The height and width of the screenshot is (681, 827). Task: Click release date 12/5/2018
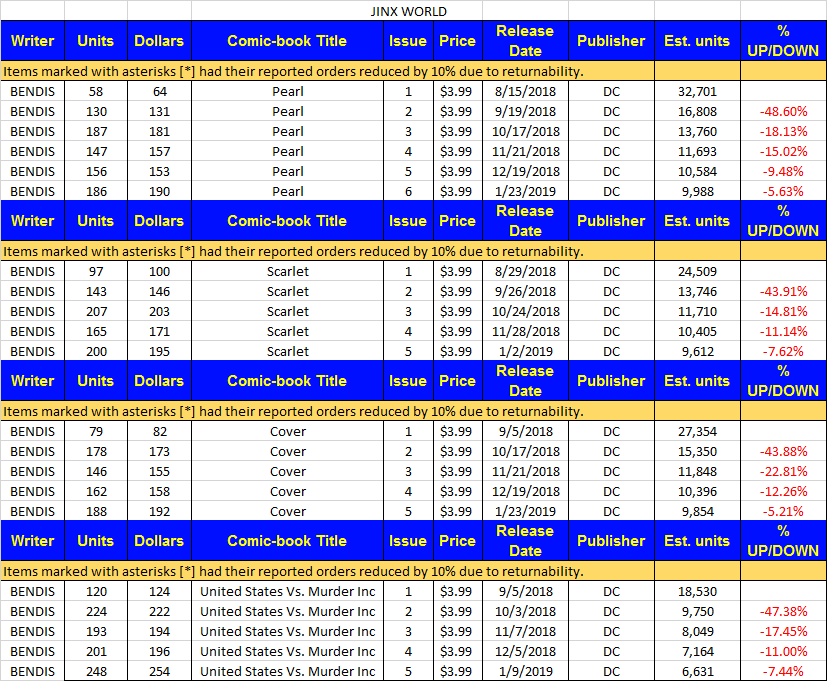pos(525,651)
